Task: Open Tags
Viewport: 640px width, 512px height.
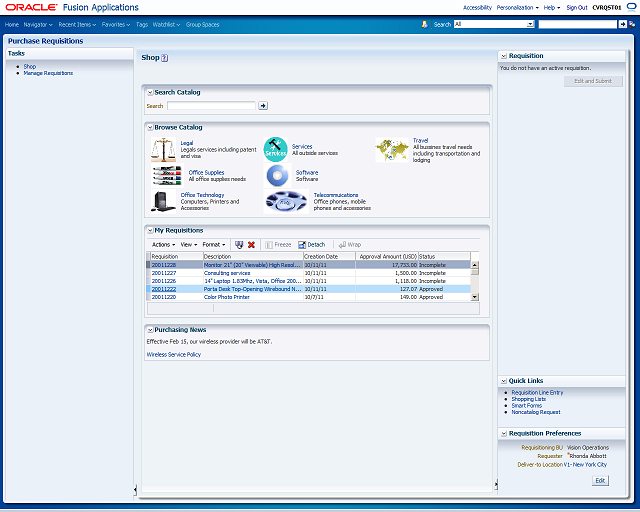Action: [142, 24]
